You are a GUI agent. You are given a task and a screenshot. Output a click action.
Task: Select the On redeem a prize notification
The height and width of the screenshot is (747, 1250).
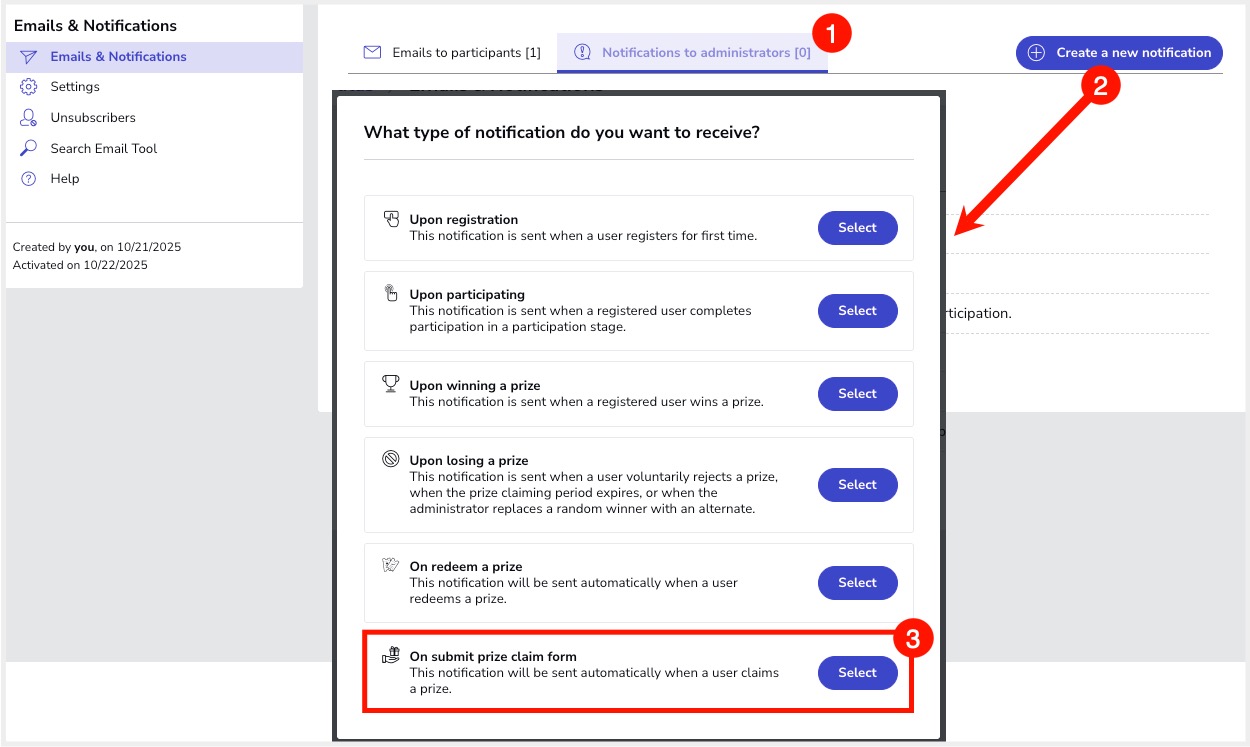(857, 583)
